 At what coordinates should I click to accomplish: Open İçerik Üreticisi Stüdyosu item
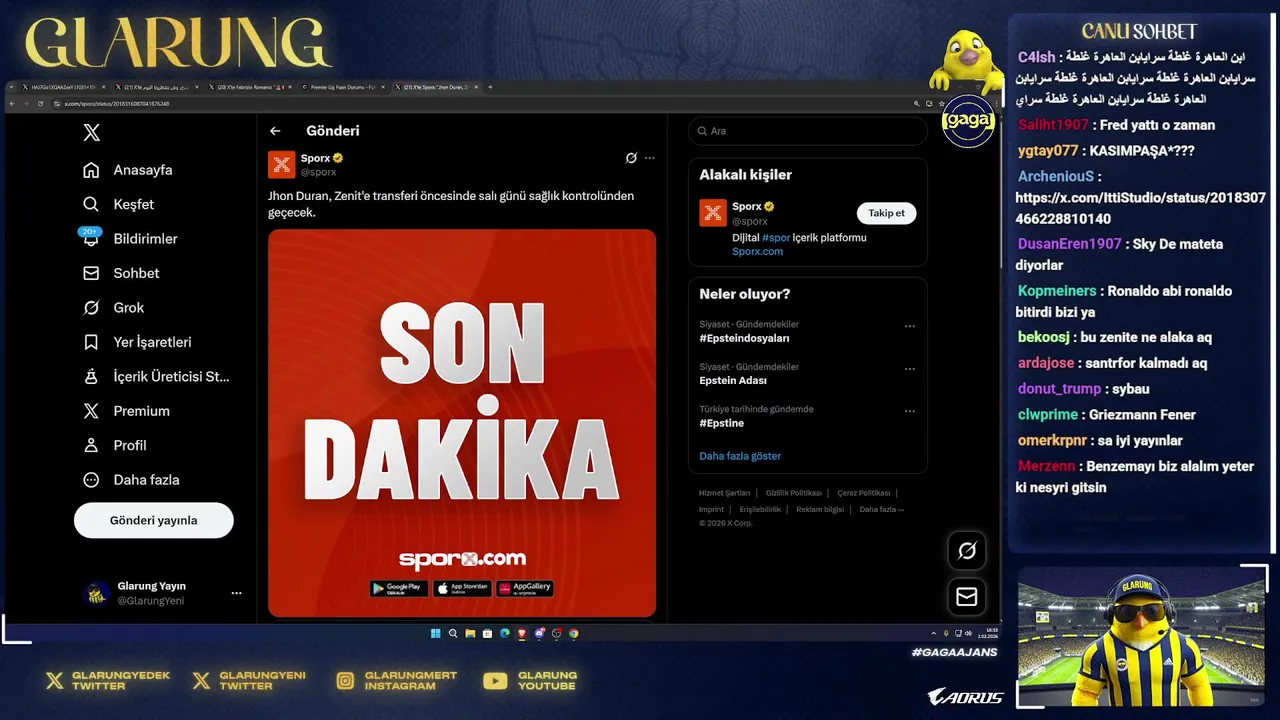pos(156,376)
